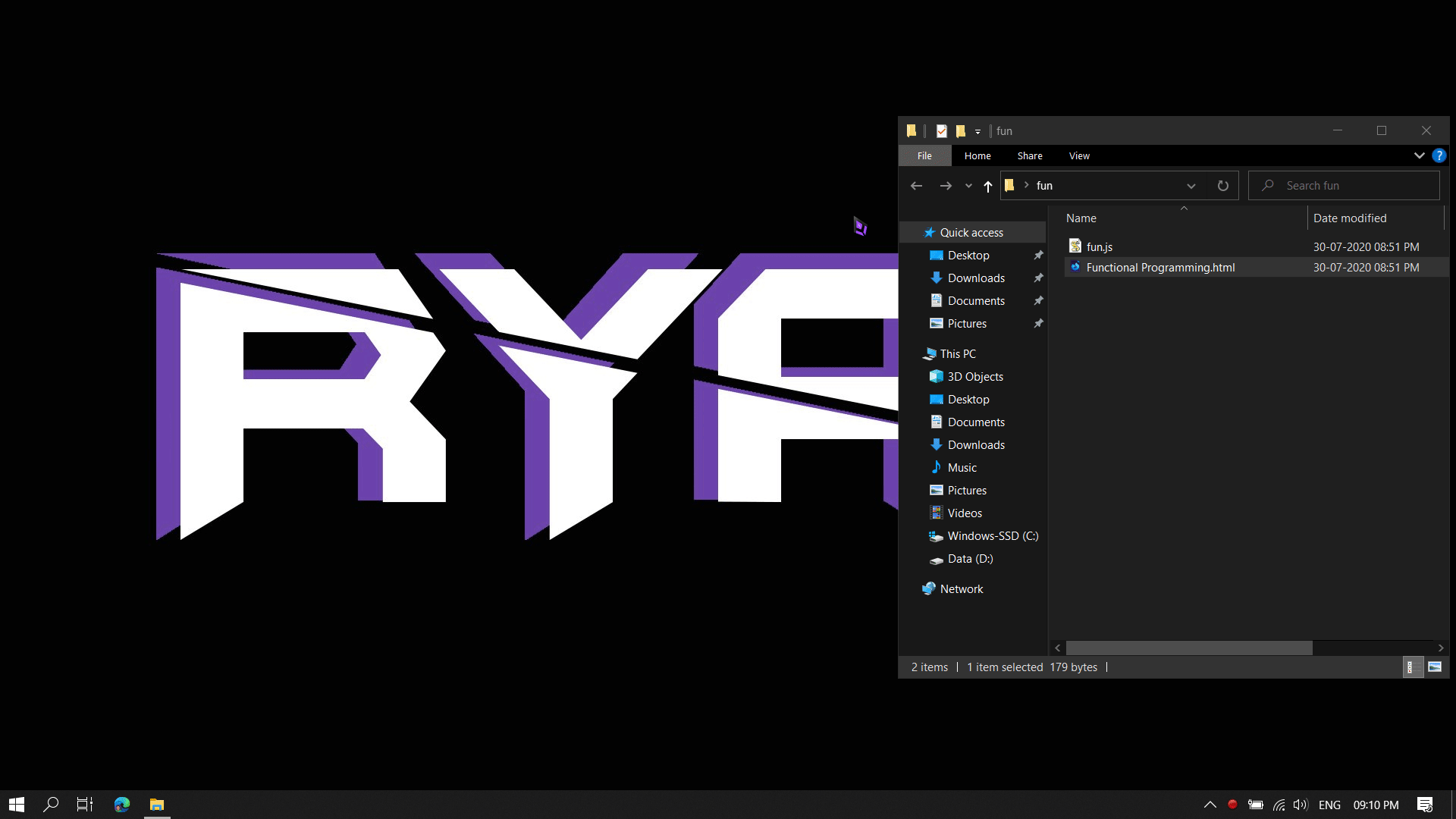1456x819 pixels.
Task: Click the Functional Programming.html file icon
Action: [1075, 267]
